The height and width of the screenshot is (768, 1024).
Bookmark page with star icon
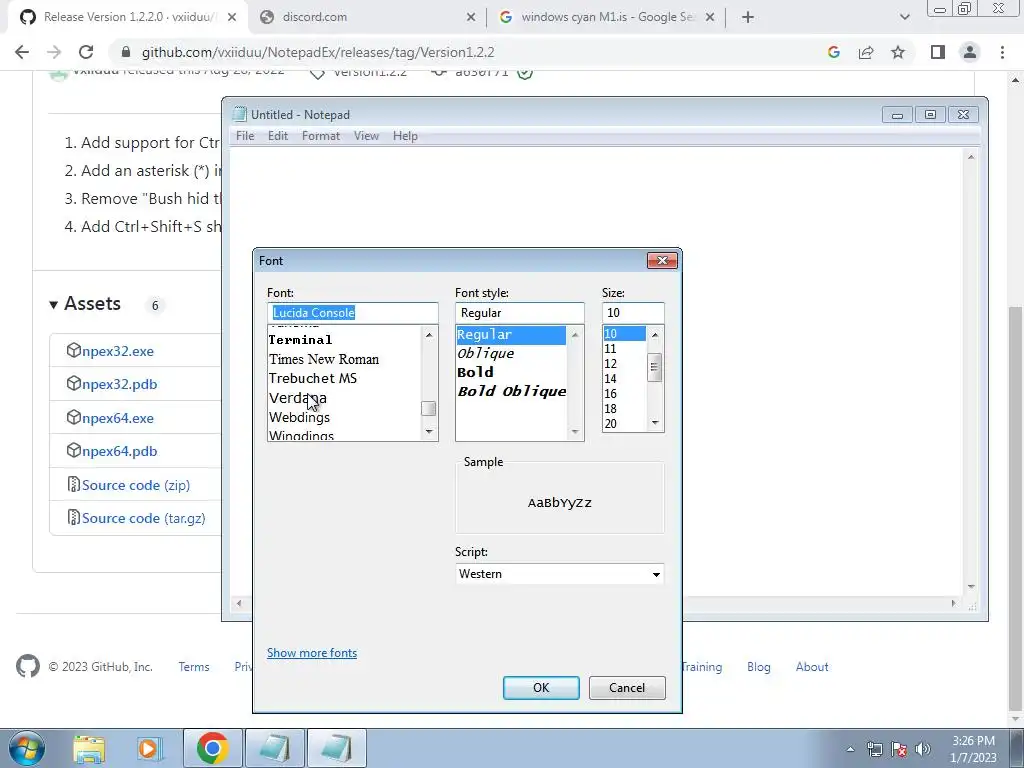coord(898,52)
